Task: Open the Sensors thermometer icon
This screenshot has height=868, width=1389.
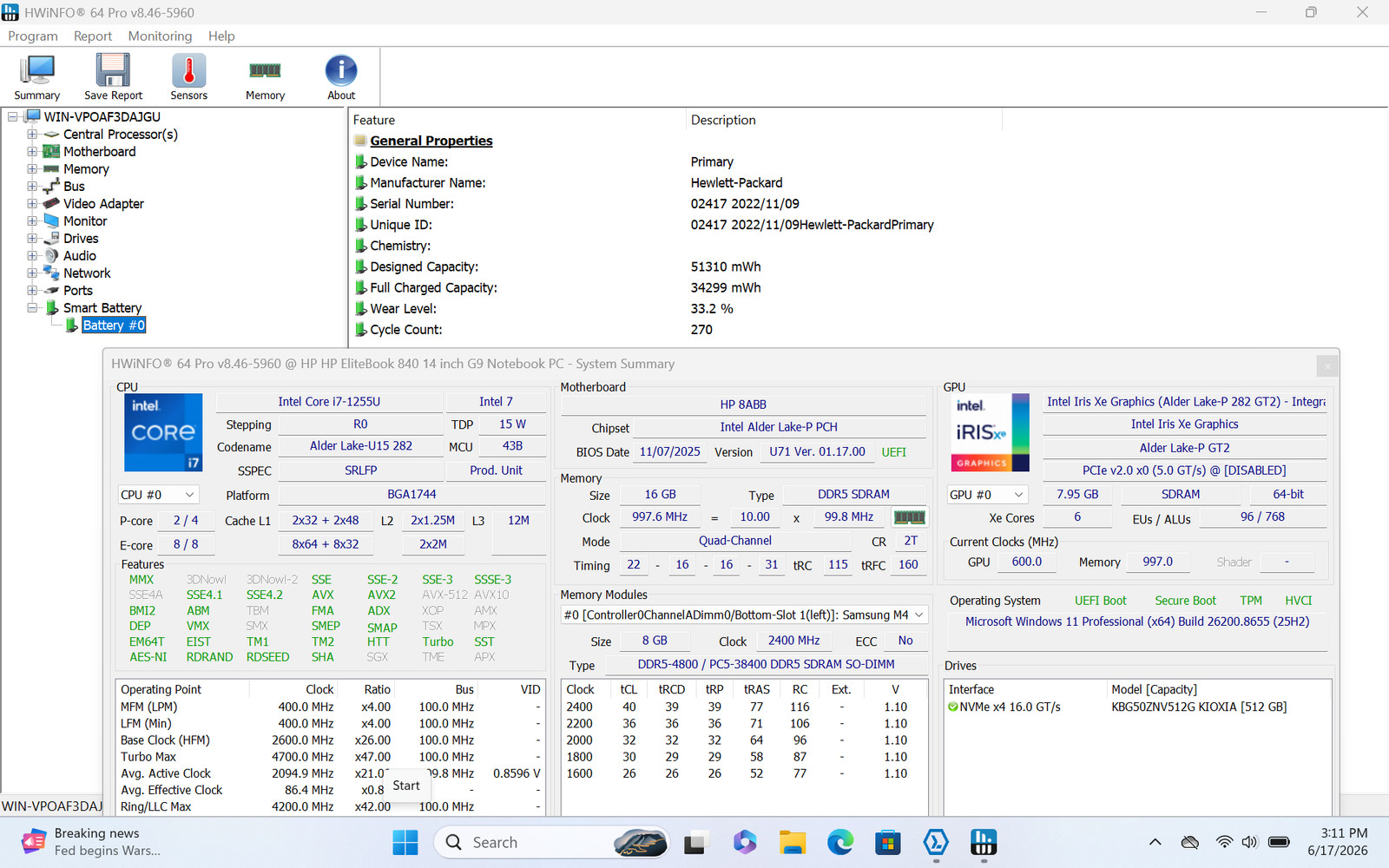Action: (x=188, y=77)
